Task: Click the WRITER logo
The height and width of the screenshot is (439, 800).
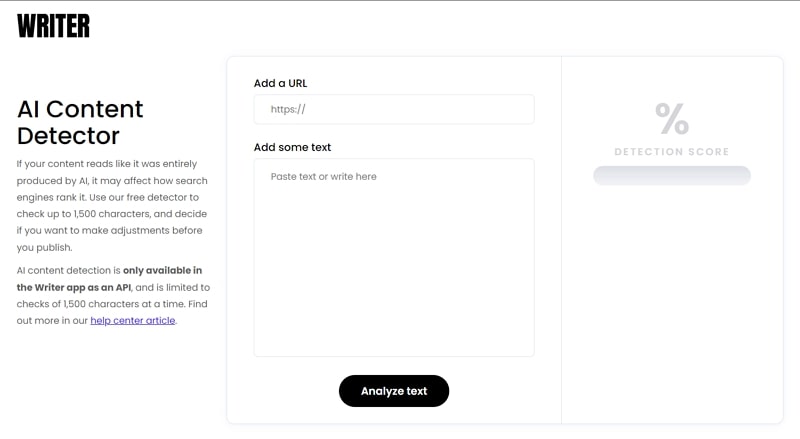Action: point(53,26)
